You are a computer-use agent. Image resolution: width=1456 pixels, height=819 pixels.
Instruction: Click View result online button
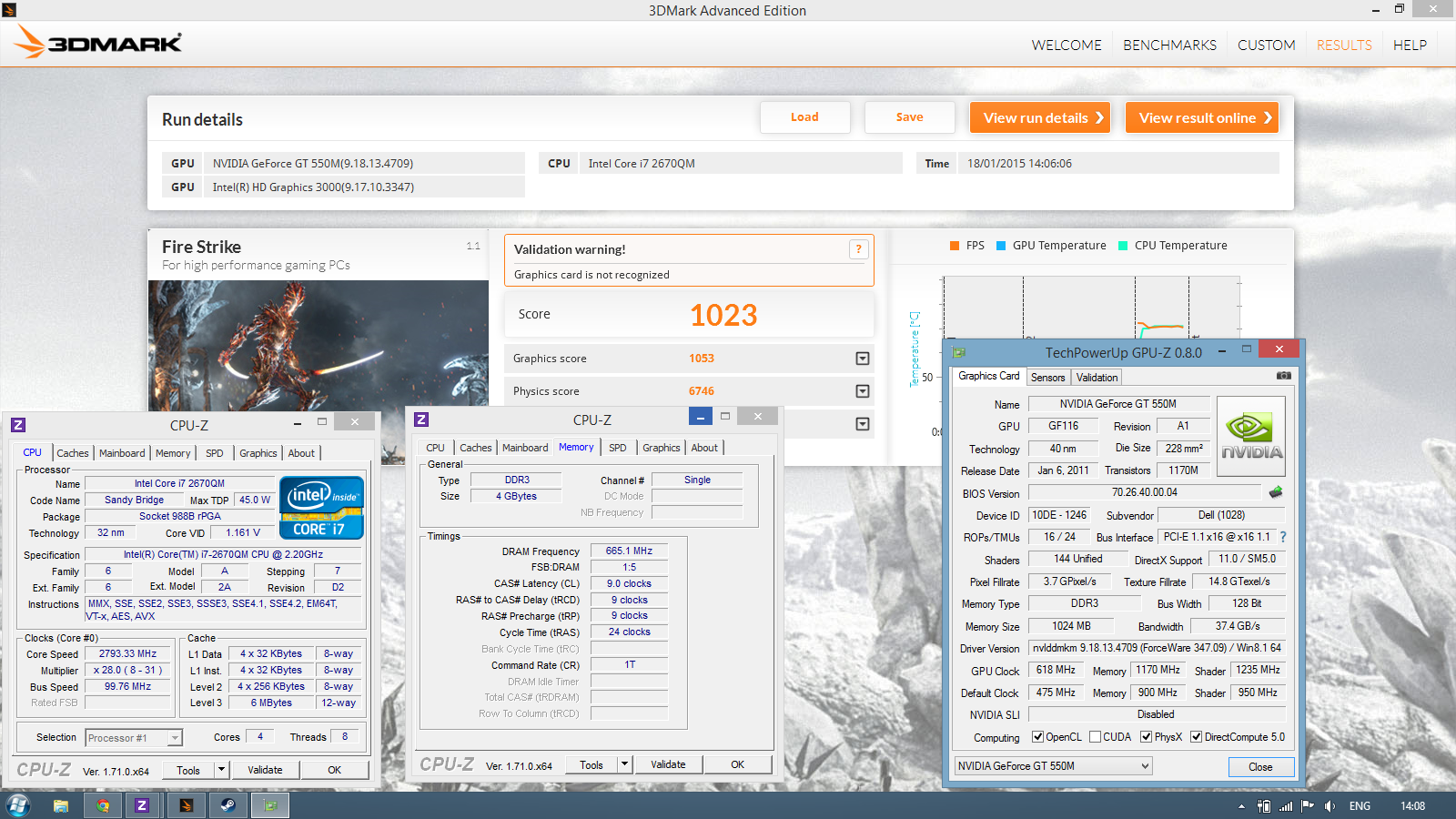[x=1202, y=117]
